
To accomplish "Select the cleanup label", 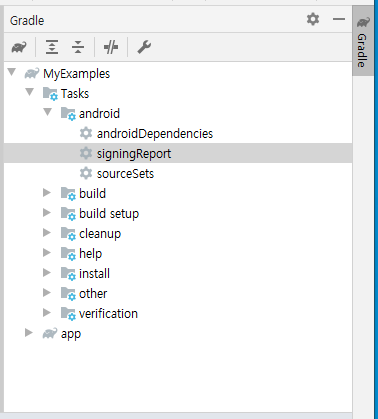I will (x=100, y=234).
